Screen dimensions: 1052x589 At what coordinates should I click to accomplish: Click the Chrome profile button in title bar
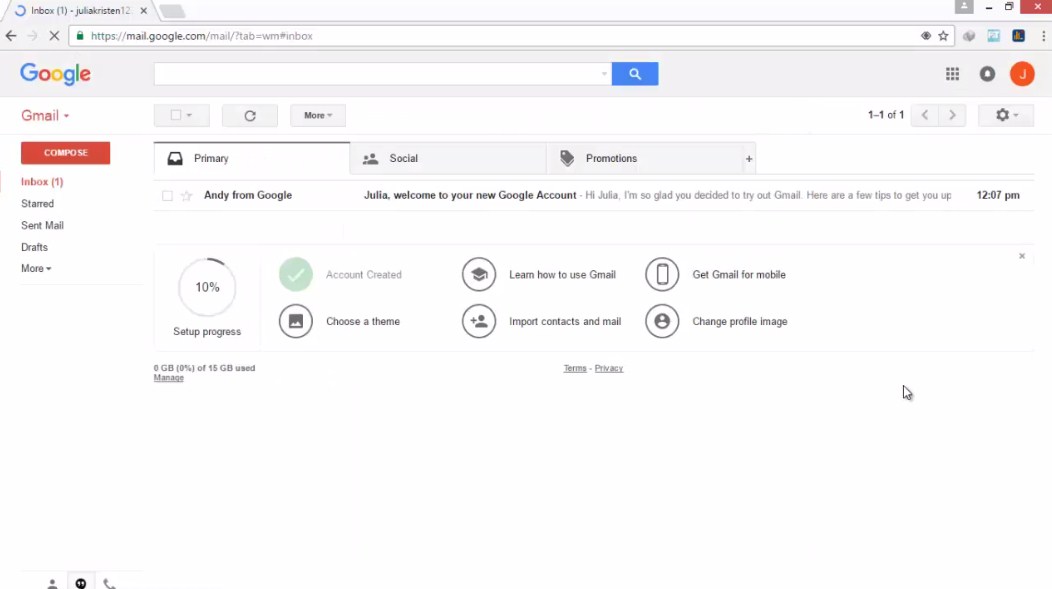(x=964, y=7)
